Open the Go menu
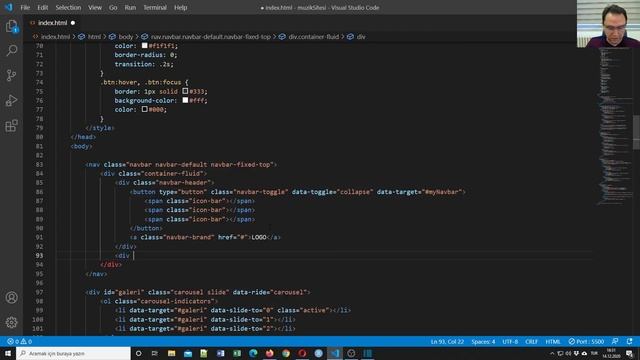This screenshot has width=640, height=360. [x=113, y=7]
